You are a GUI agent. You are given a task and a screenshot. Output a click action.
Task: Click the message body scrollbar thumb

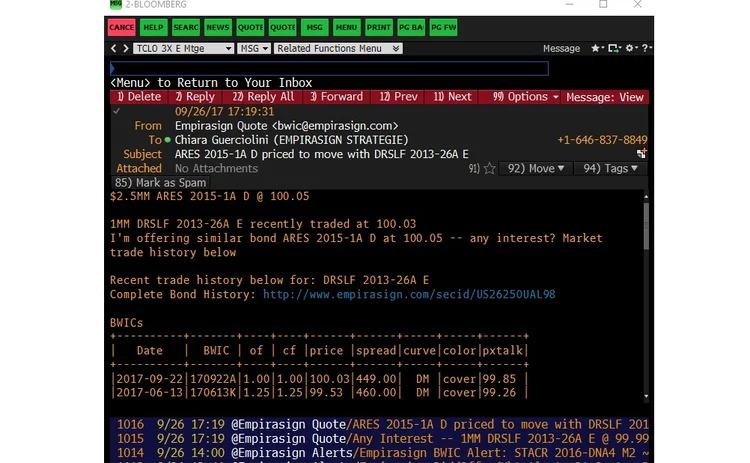point(646,226)
